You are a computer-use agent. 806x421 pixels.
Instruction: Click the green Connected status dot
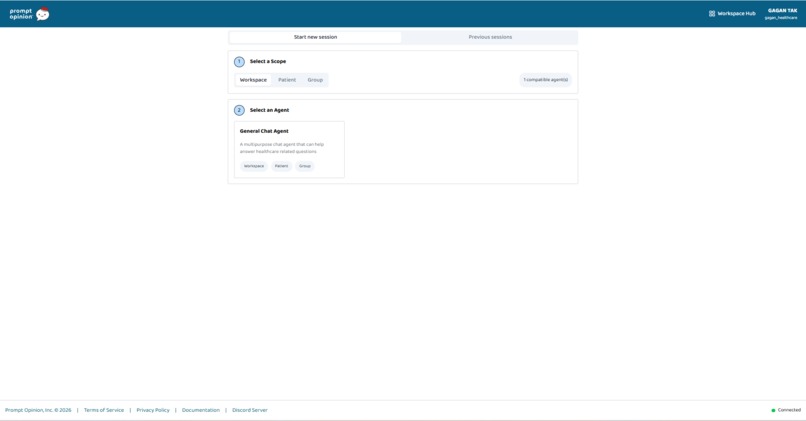tap(773, 410)
